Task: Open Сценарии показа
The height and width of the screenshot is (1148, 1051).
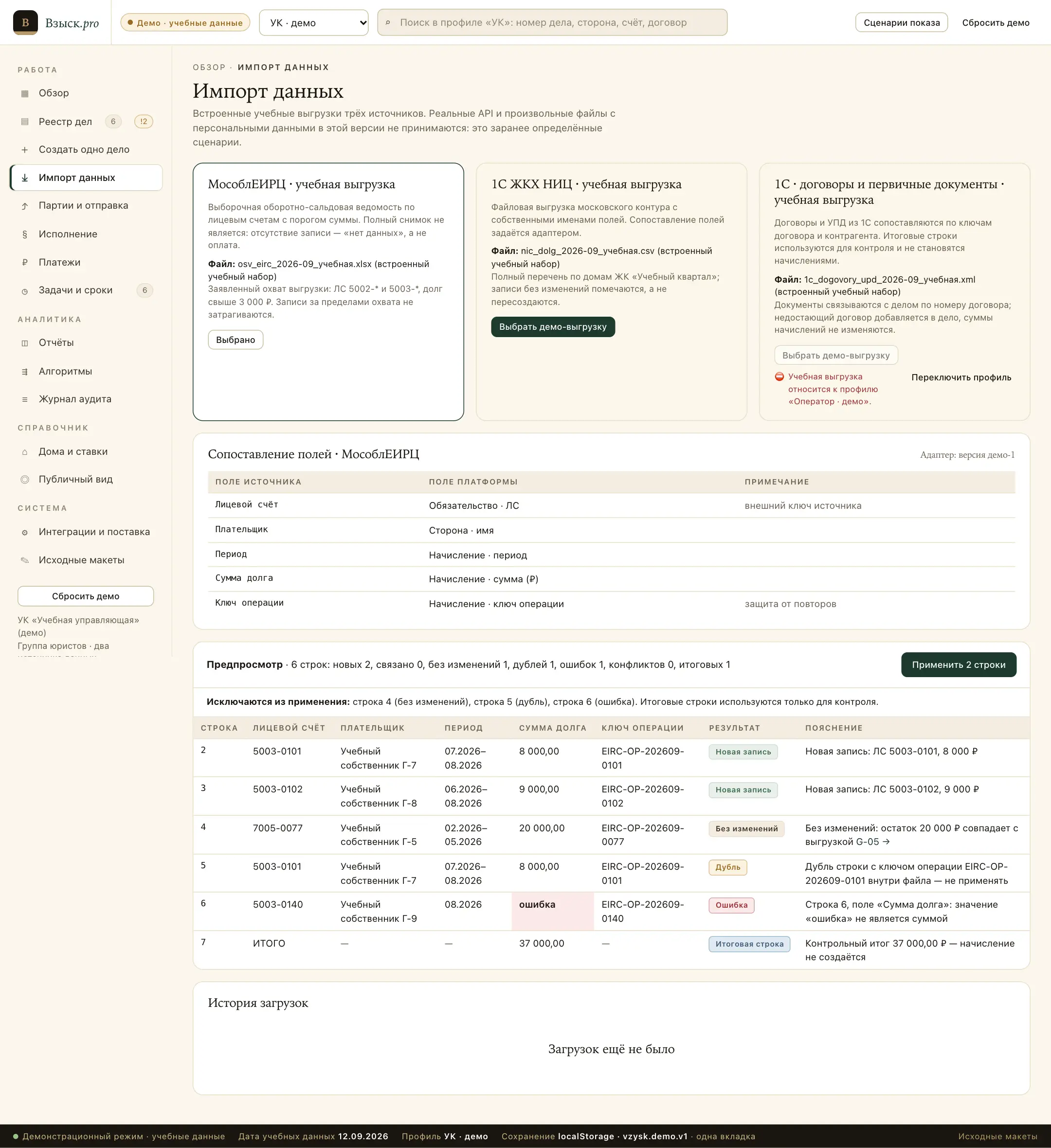Action: [901, 22]
